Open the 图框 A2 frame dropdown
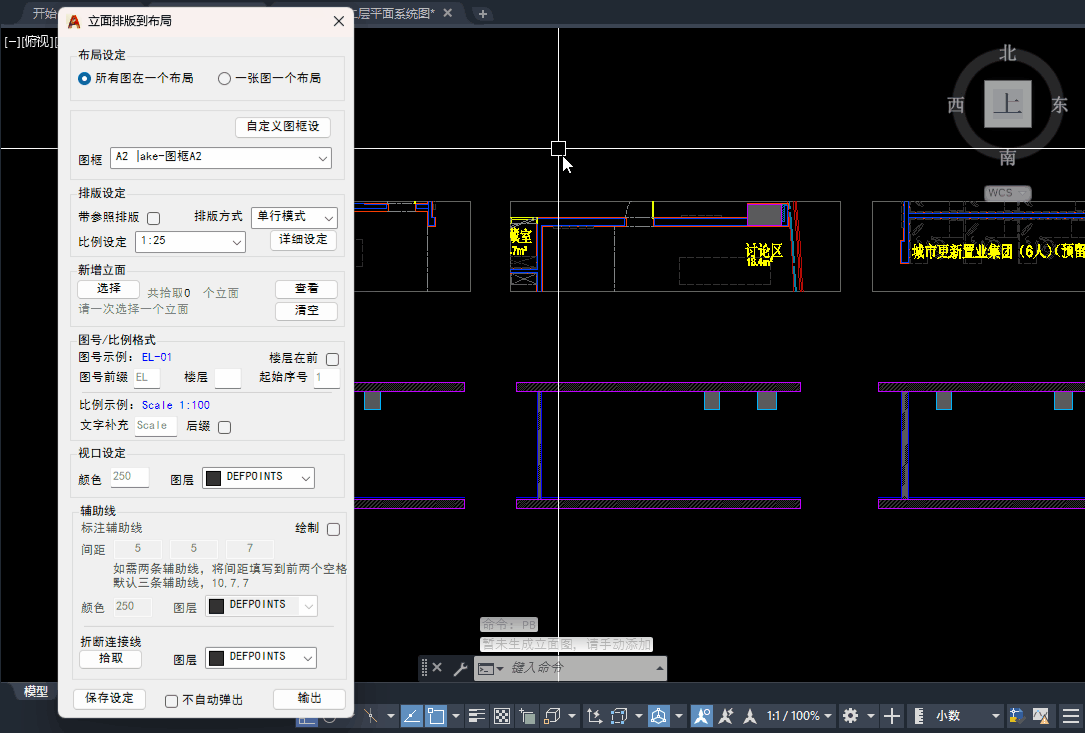This screenshot has width=1085, height=733. 220,157
